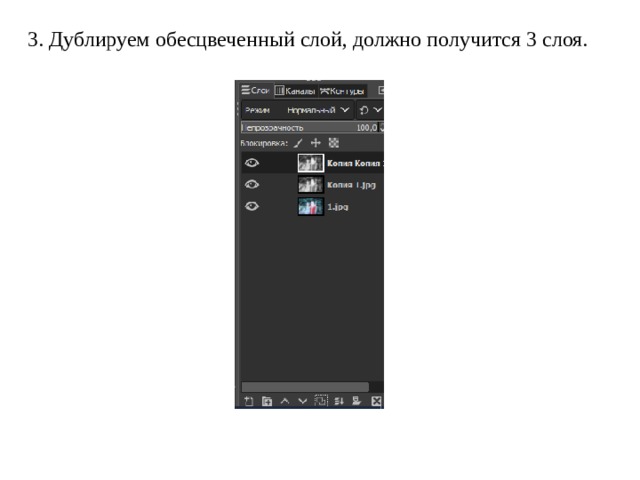Image resolution: width=640 pixels, height=480 pixels.
Task: Merge down the selected layer
Action: click(x=339, y=401)
